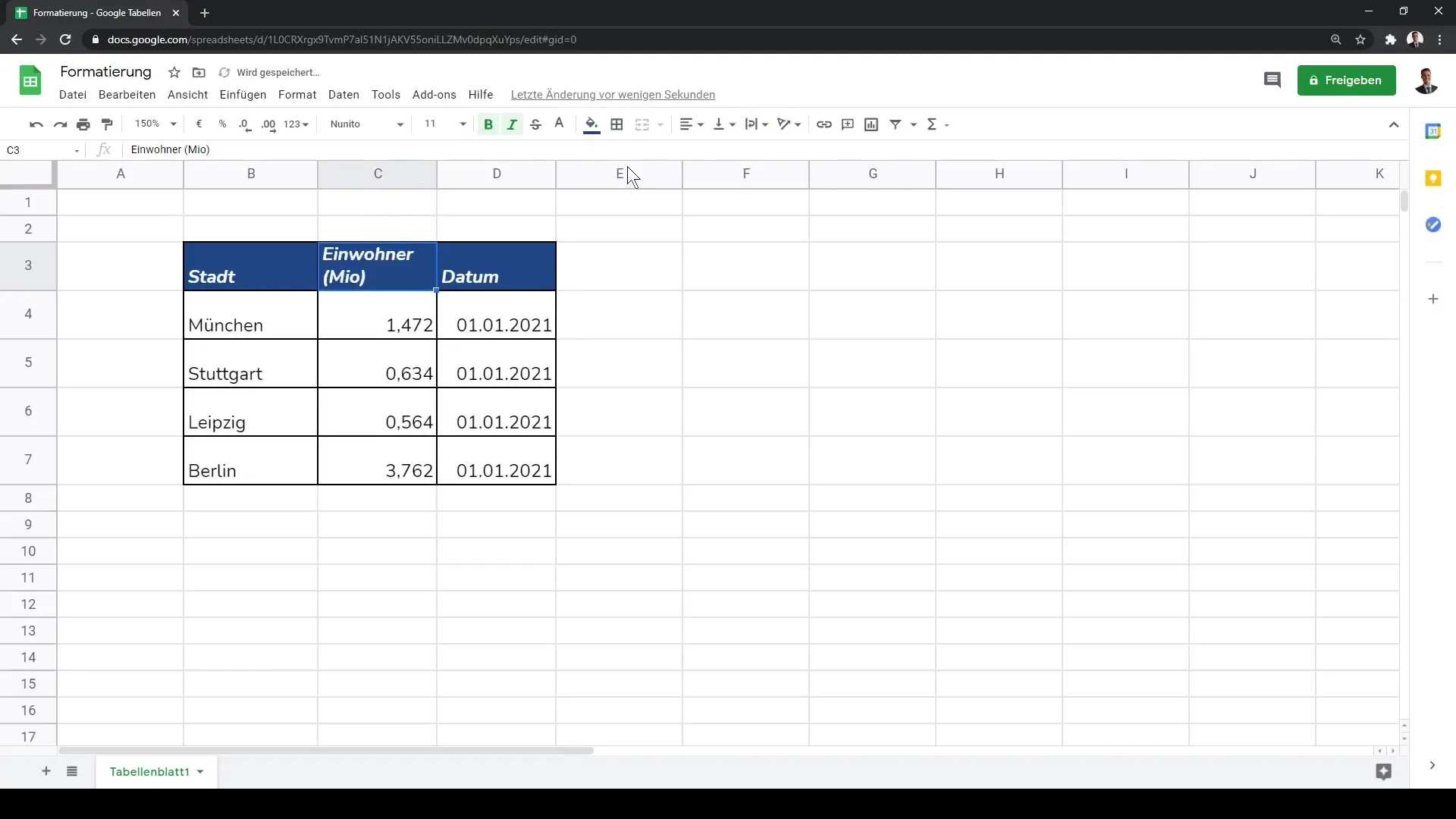Open the Format menu
This screenshot has width=1456, height=819.
click(297, 94)
